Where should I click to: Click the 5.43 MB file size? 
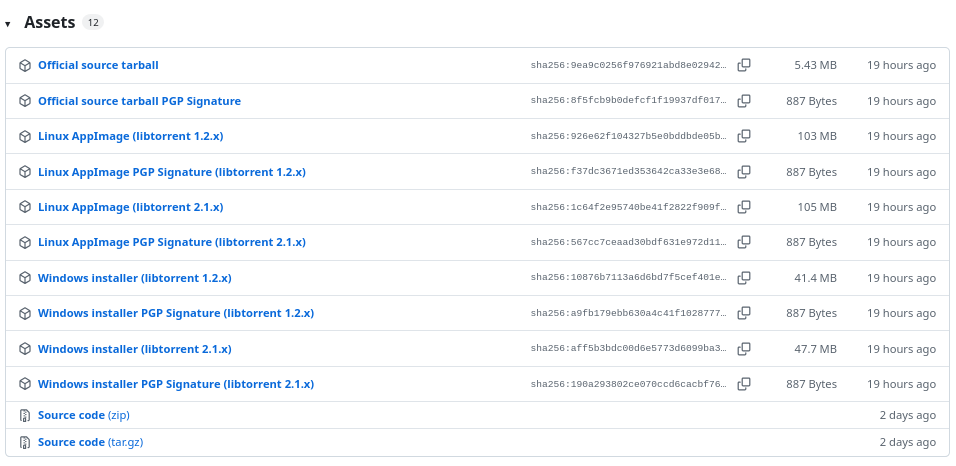815,65
